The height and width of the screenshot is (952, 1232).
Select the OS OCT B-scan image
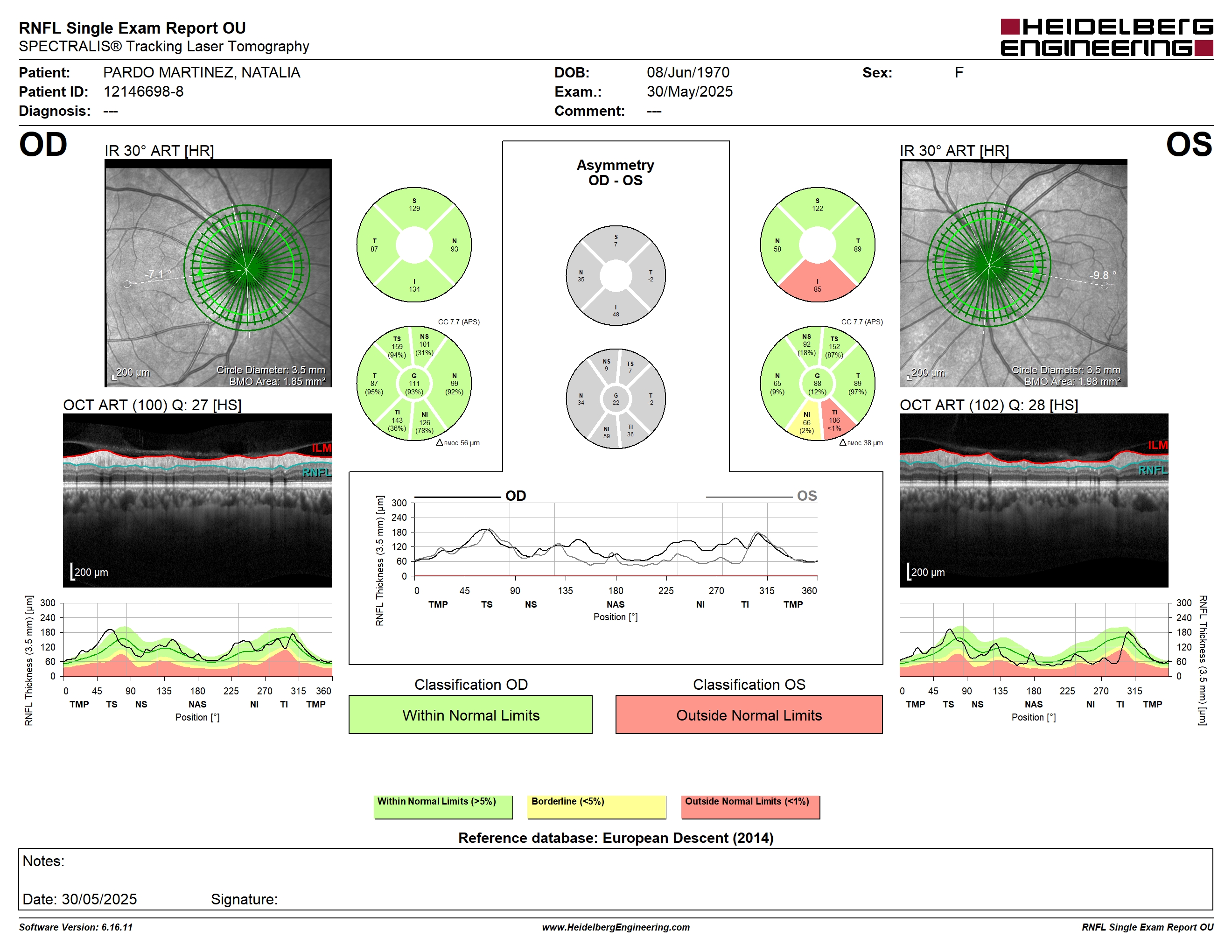pyautogui.click(x=1034, y=500)
